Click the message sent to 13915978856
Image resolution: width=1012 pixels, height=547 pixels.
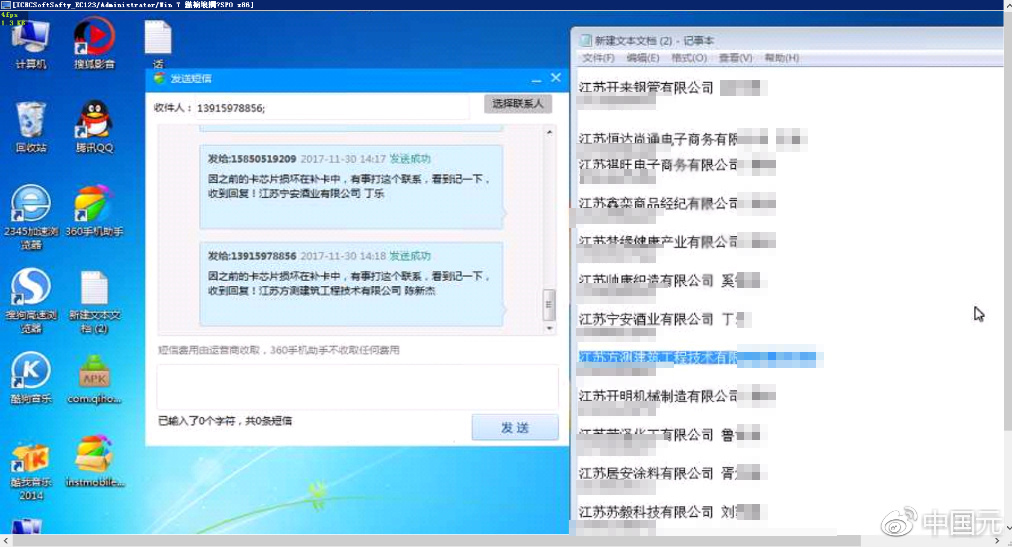(x=351, y=284)
